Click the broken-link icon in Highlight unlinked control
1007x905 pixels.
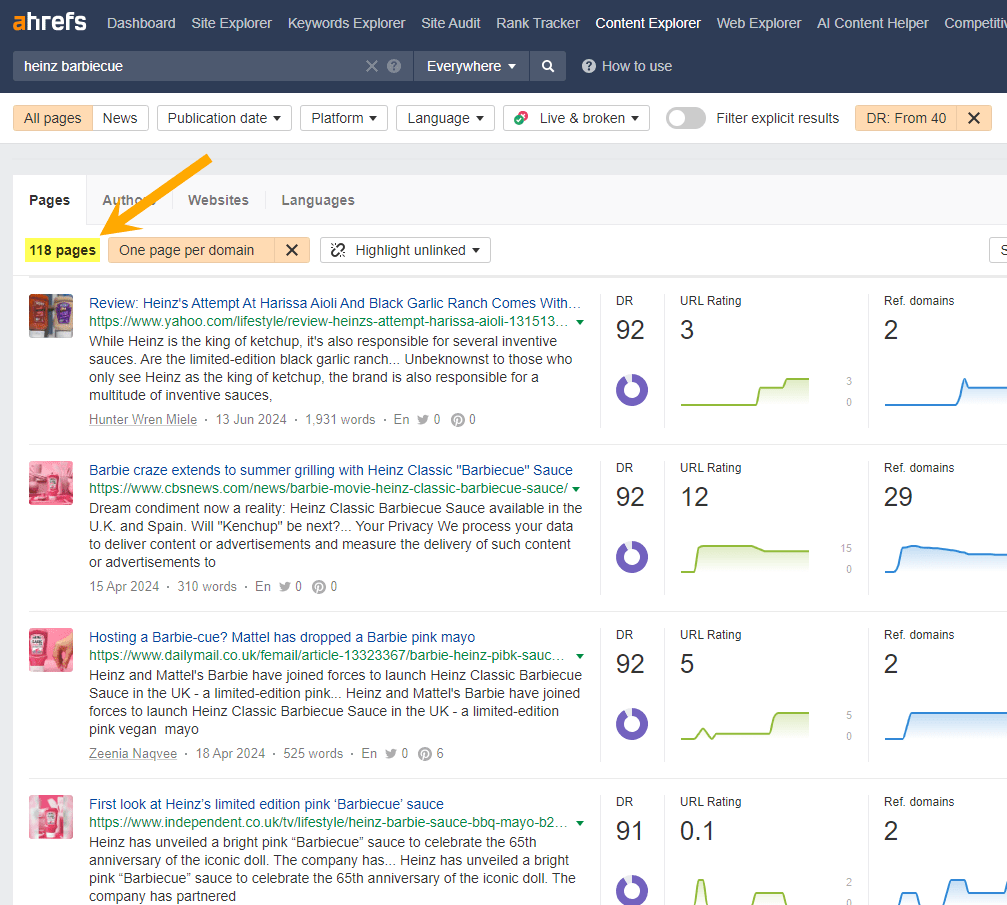tap(337, 250)
